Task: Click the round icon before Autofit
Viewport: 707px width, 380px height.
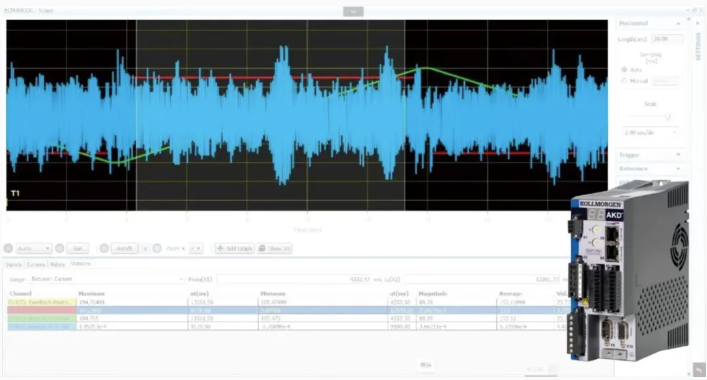Action: (x=104, y=248)
